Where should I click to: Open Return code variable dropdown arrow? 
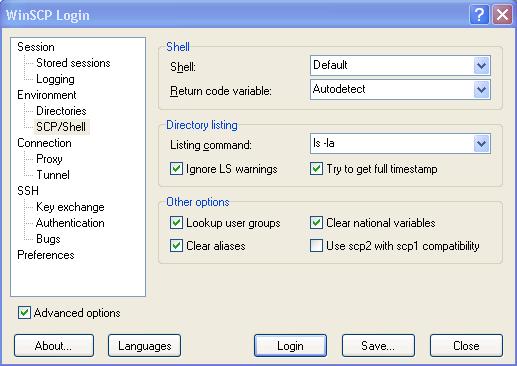(481, 89)
